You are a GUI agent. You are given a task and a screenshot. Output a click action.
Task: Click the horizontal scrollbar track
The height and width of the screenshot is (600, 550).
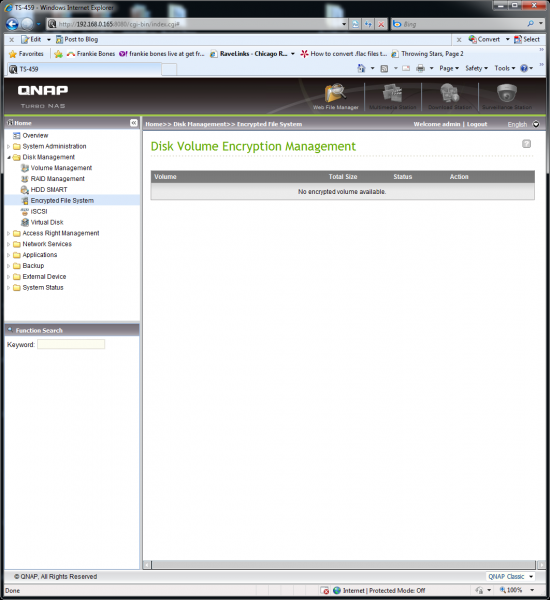coord(343,564)
